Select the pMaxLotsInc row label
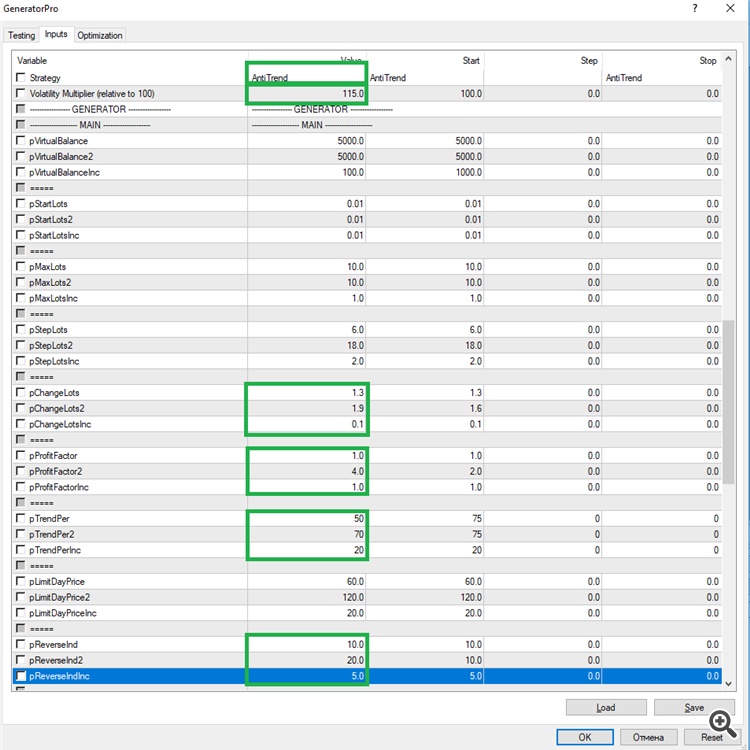Screen dimensions: 750x750 click(x=53, y=298)
